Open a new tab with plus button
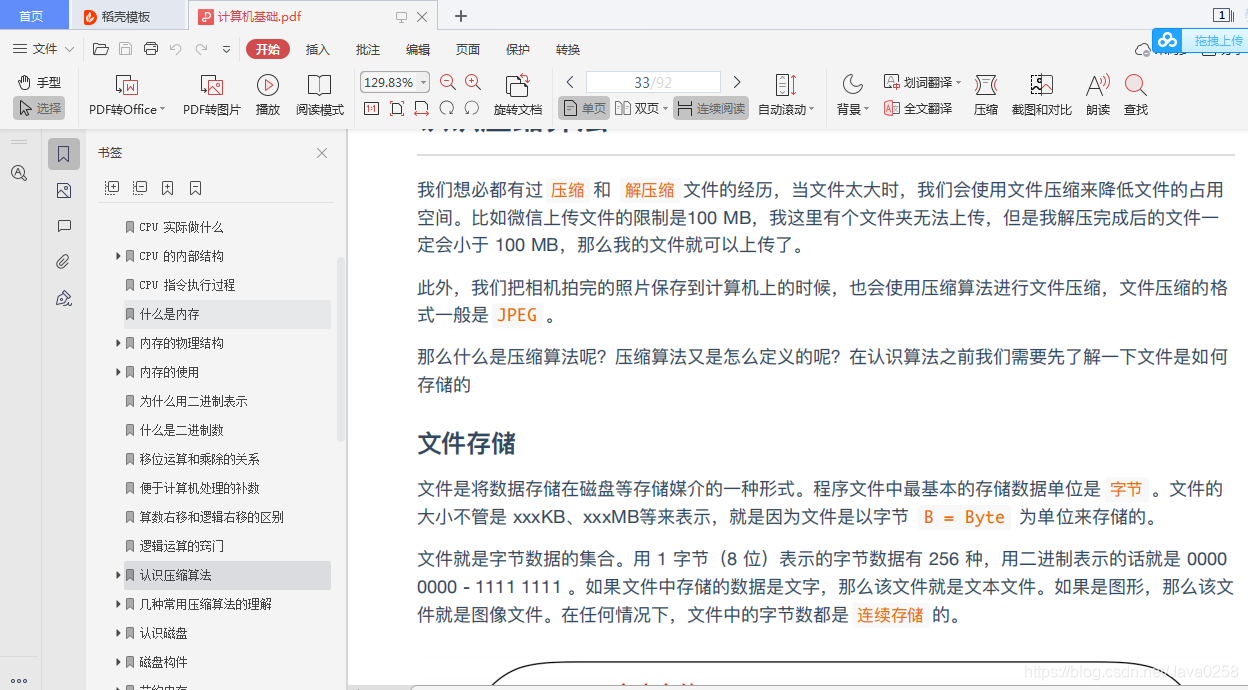The height and width of the screenshot is (690, 1248). click(461, 16)
